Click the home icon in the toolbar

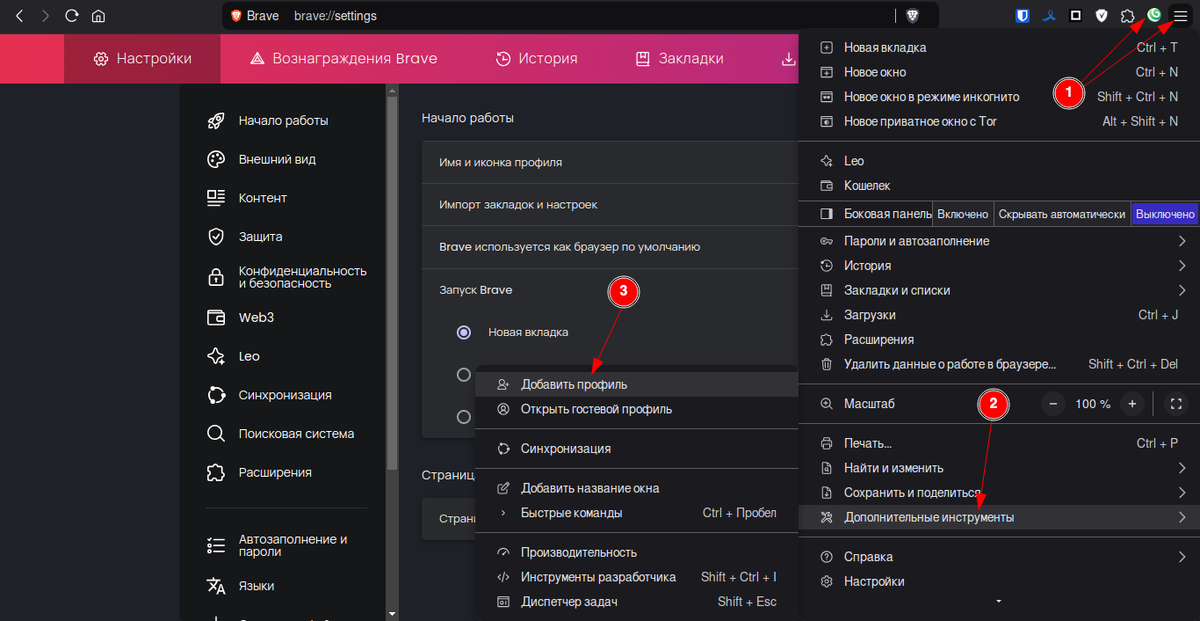(x=98, y=16)
